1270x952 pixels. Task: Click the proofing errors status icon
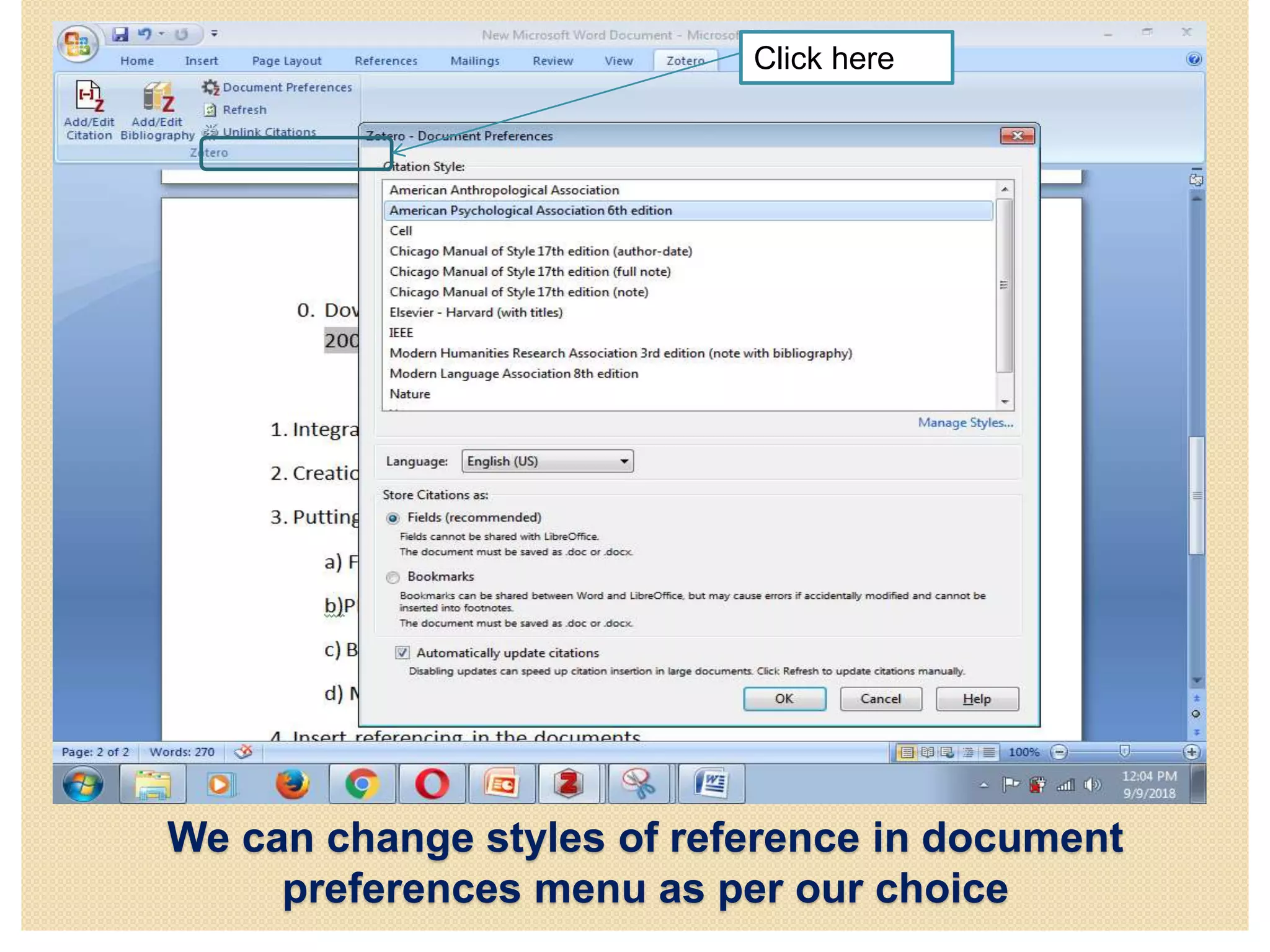click(x=244, y=752)
